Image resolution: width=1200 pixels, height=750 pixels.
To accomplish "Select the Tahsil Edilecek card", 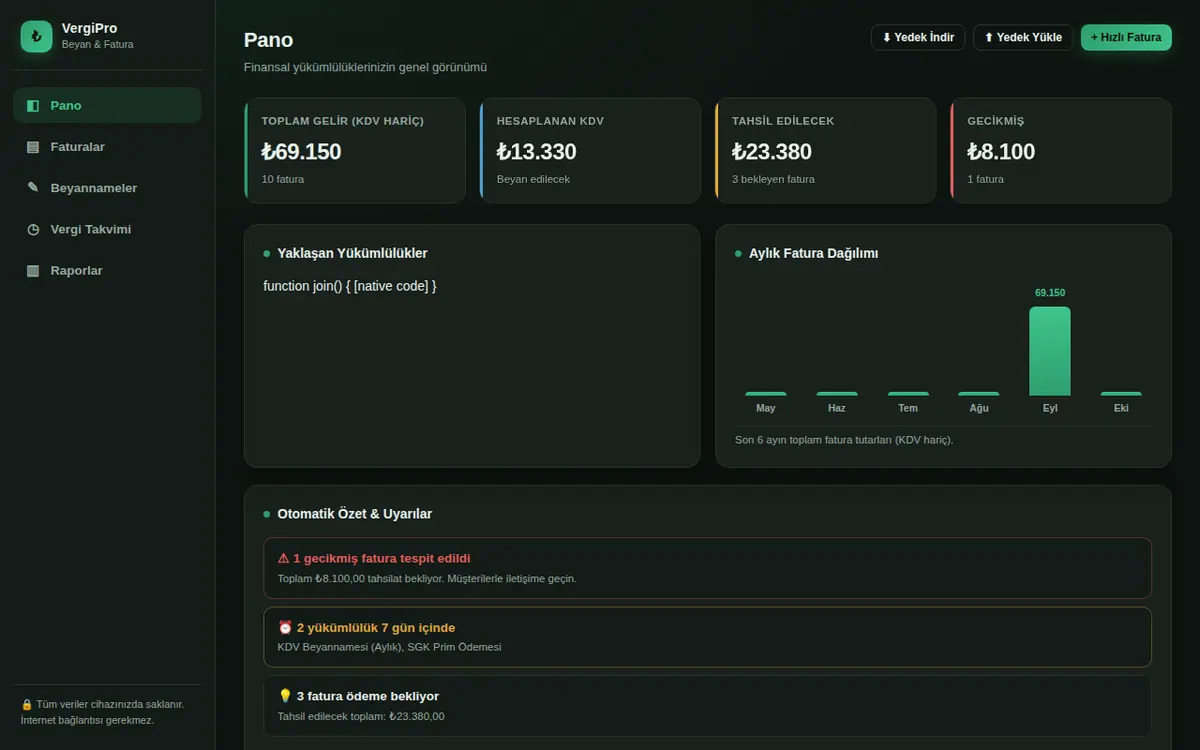I will [825, 150].
